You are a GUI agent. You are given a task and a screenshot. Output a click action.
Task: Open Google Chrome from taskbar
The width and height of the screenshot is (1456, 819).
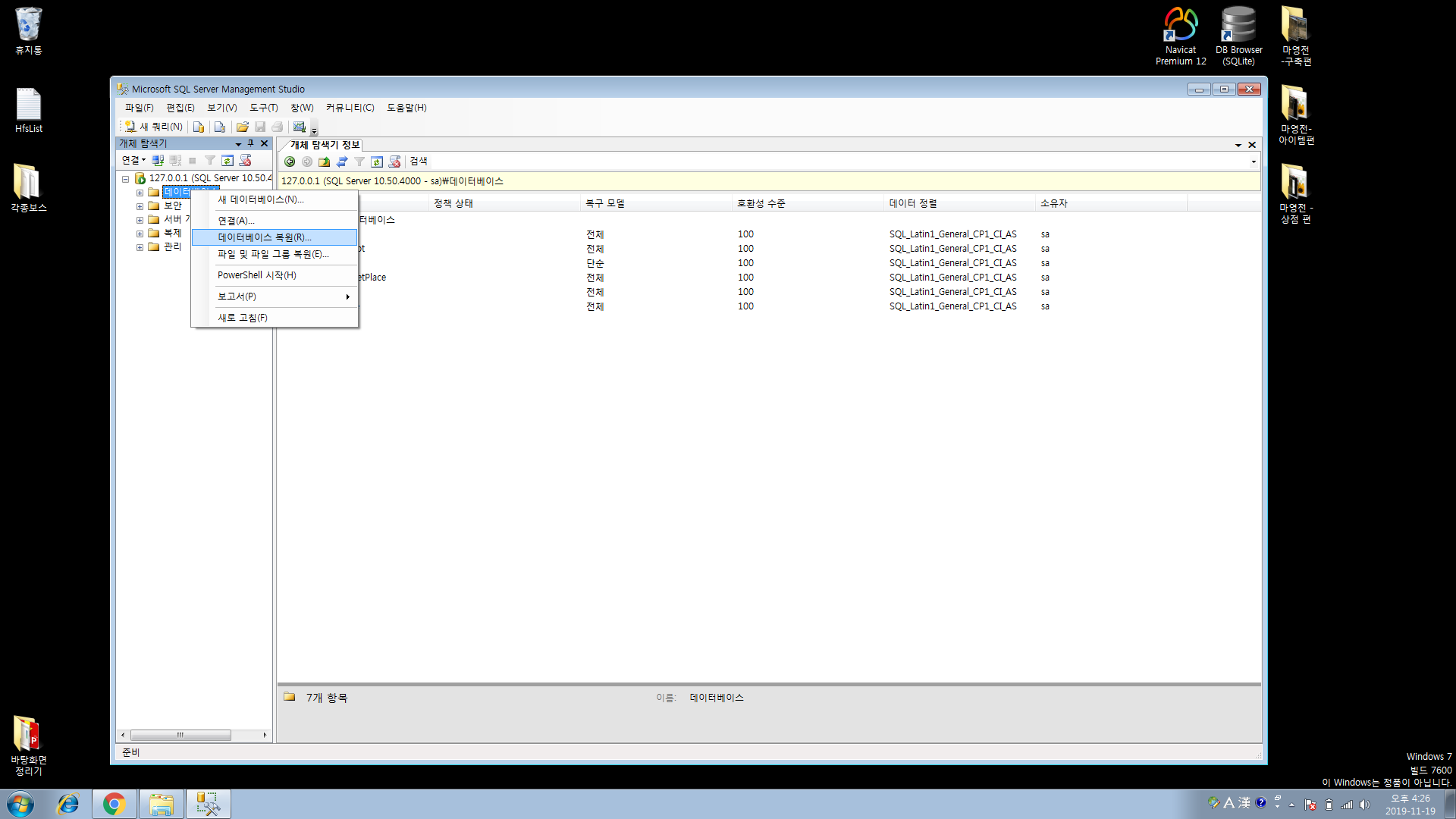point(114,804)
